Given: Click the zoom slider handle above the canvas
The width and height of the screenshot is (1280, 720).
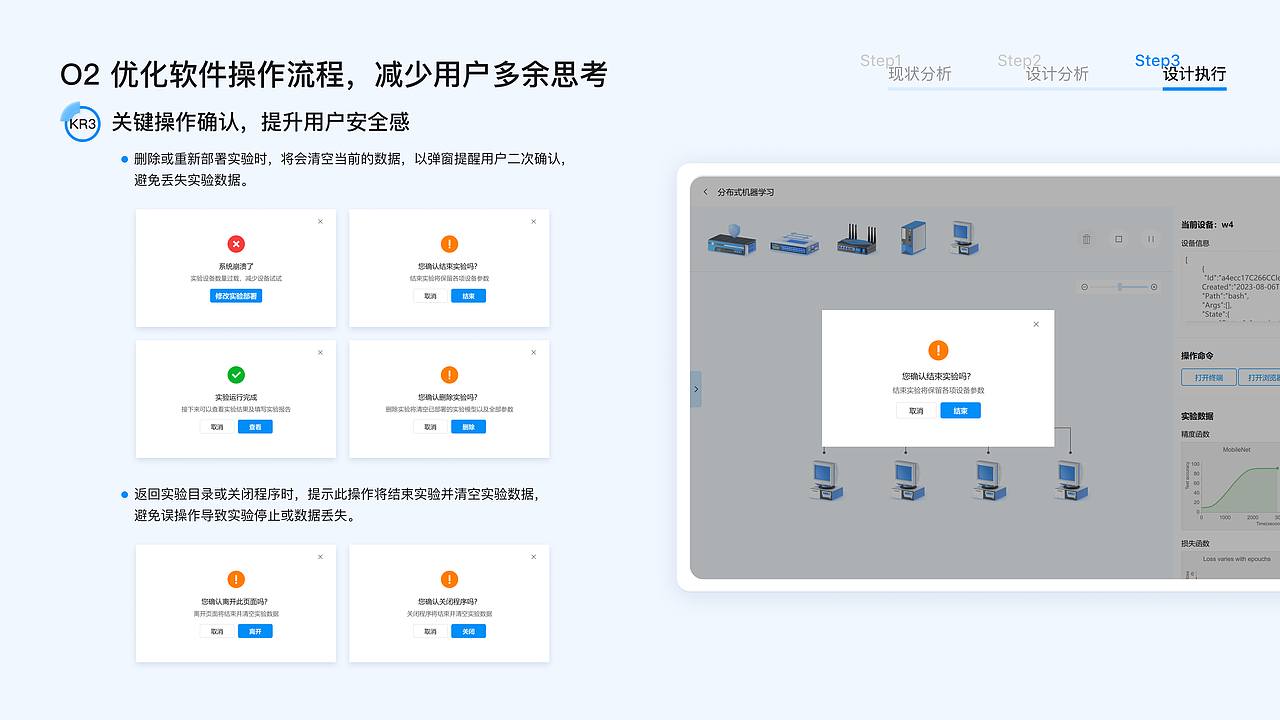Looking at the screenshot, I should pyautogui.click(x=1120, y=287).
